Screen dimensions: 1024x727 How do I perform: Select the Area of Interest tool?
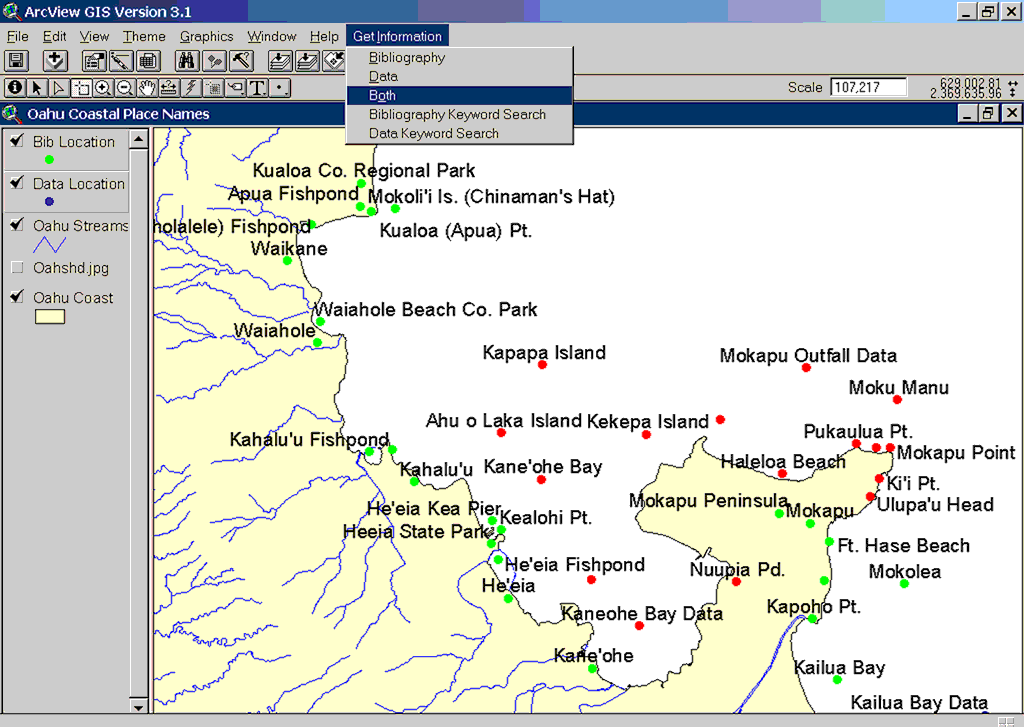(214, 88)
